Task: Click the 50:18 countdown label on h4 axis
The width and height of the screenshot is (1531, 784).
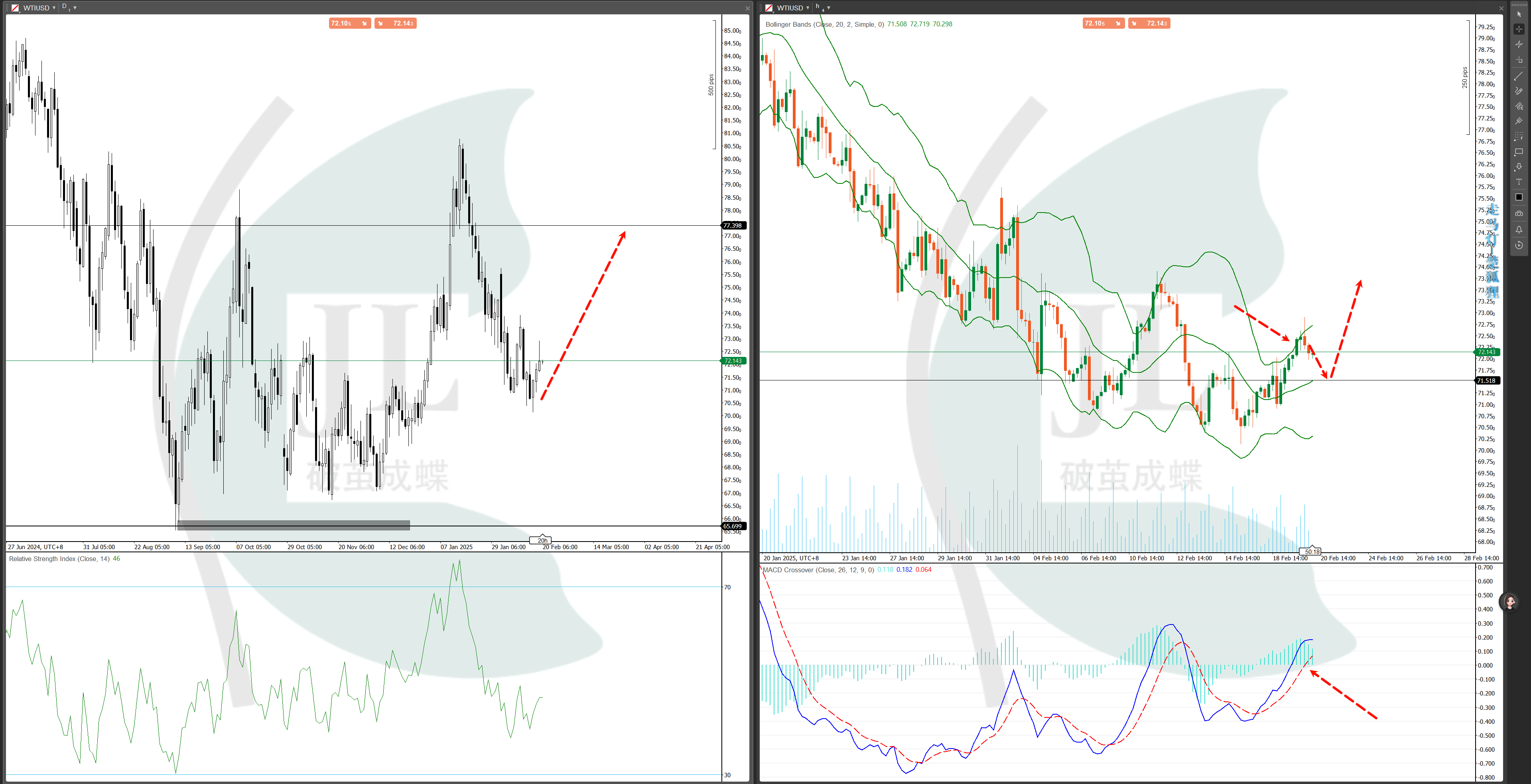Action: tap(1310, 552)
